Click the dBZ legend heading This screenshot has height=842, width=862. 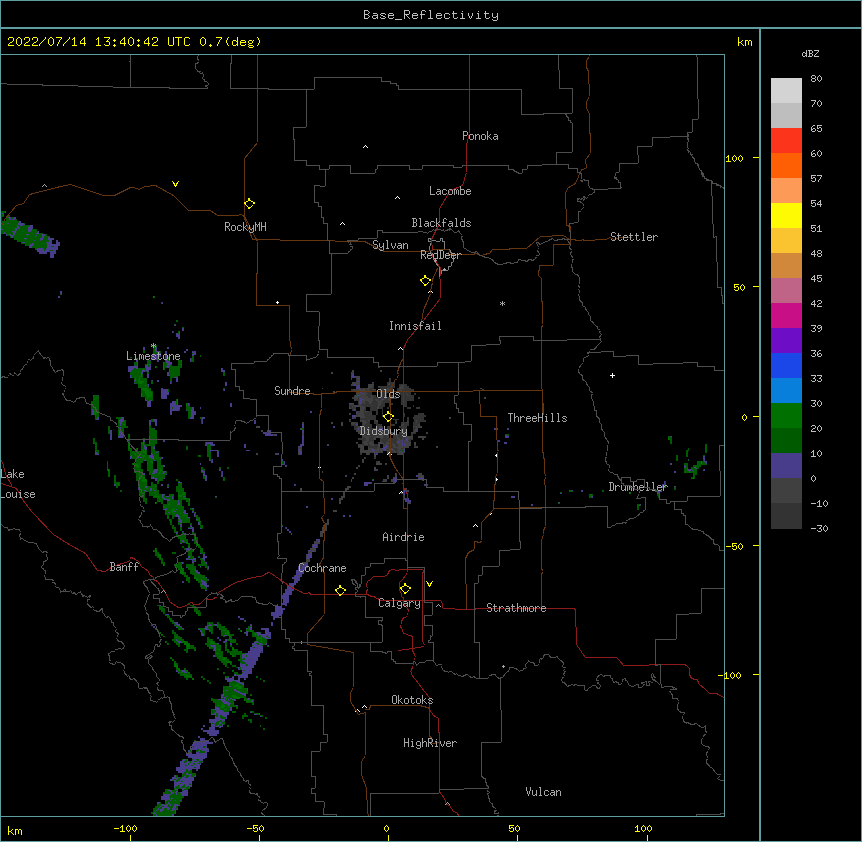coord(810,53)
